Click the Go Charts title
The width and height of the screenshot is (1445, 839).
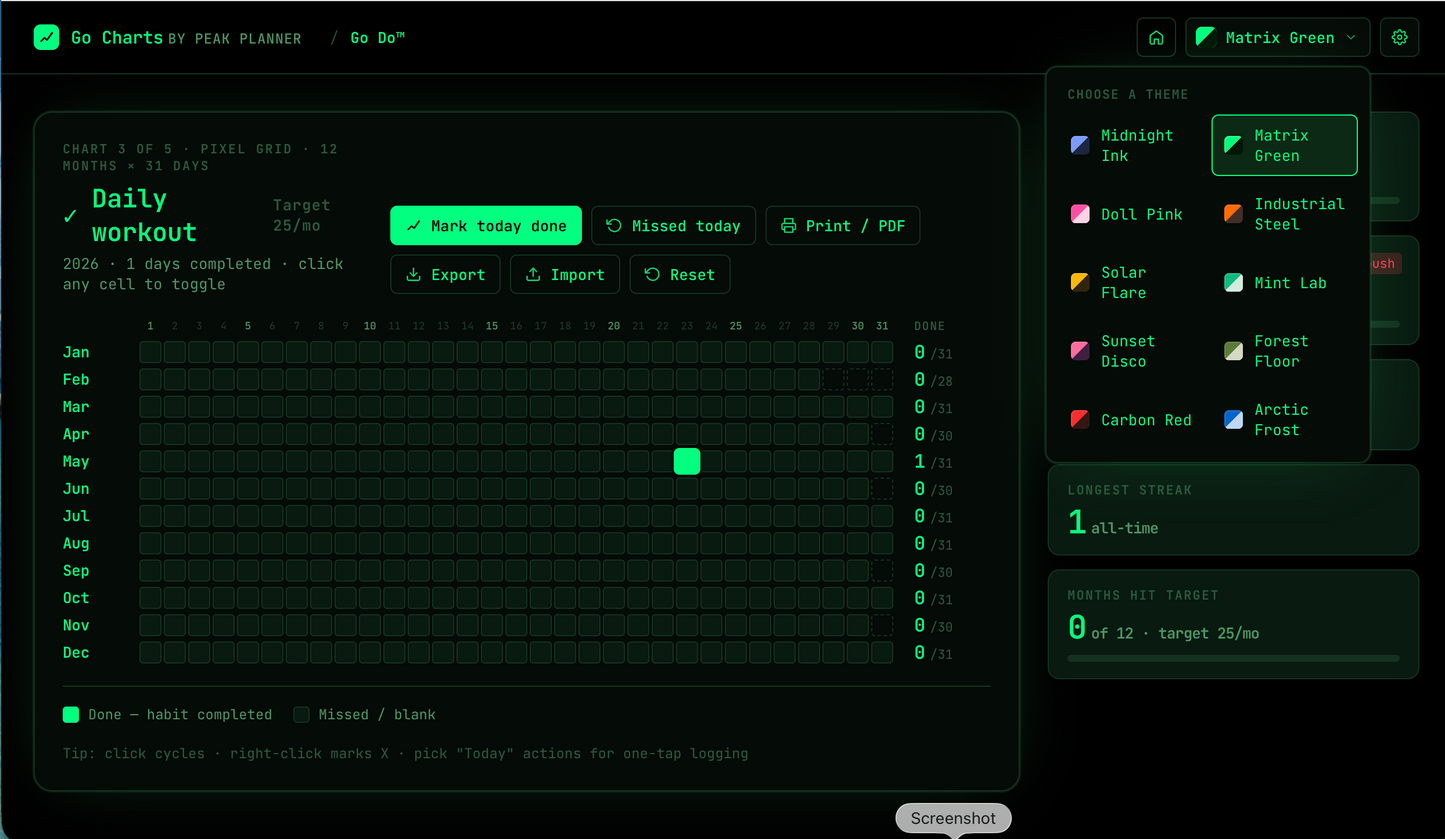(x=117, y=38)
